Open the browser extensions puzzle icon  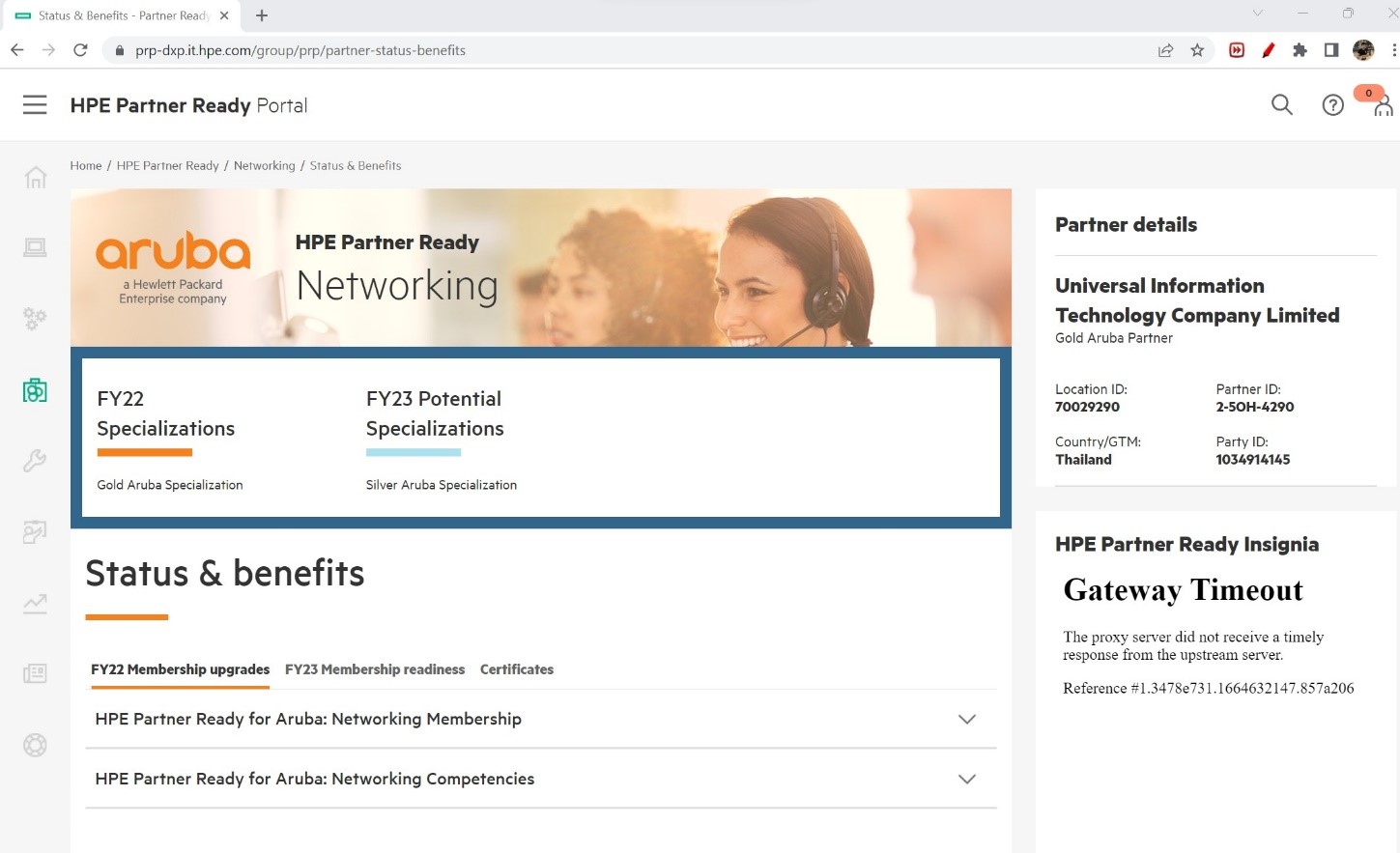(x=1300, y=50)
